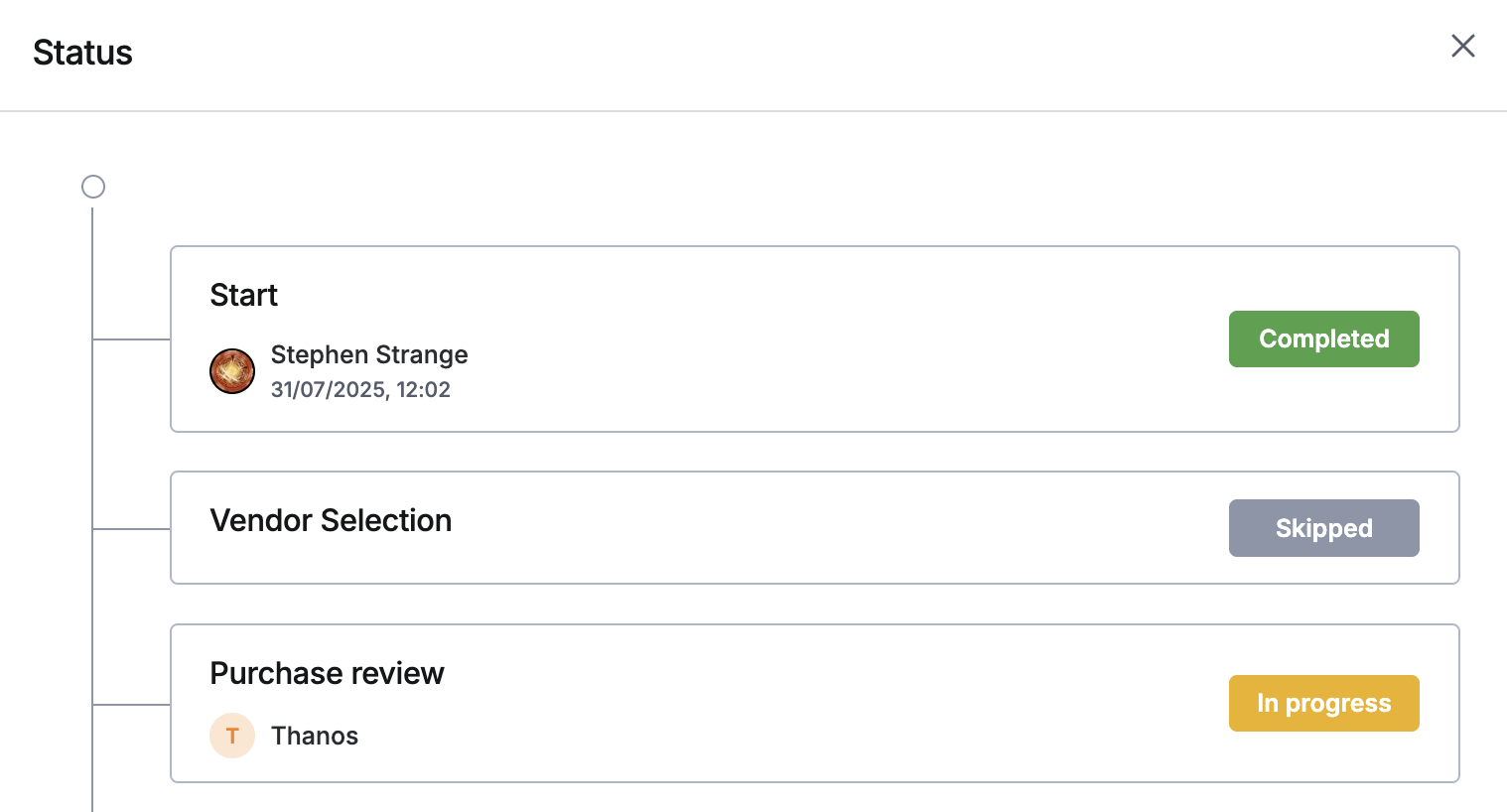Screen dimensions: 1507x812
Task: Select the Vendor Selection step title
Action: click(331, 520)
